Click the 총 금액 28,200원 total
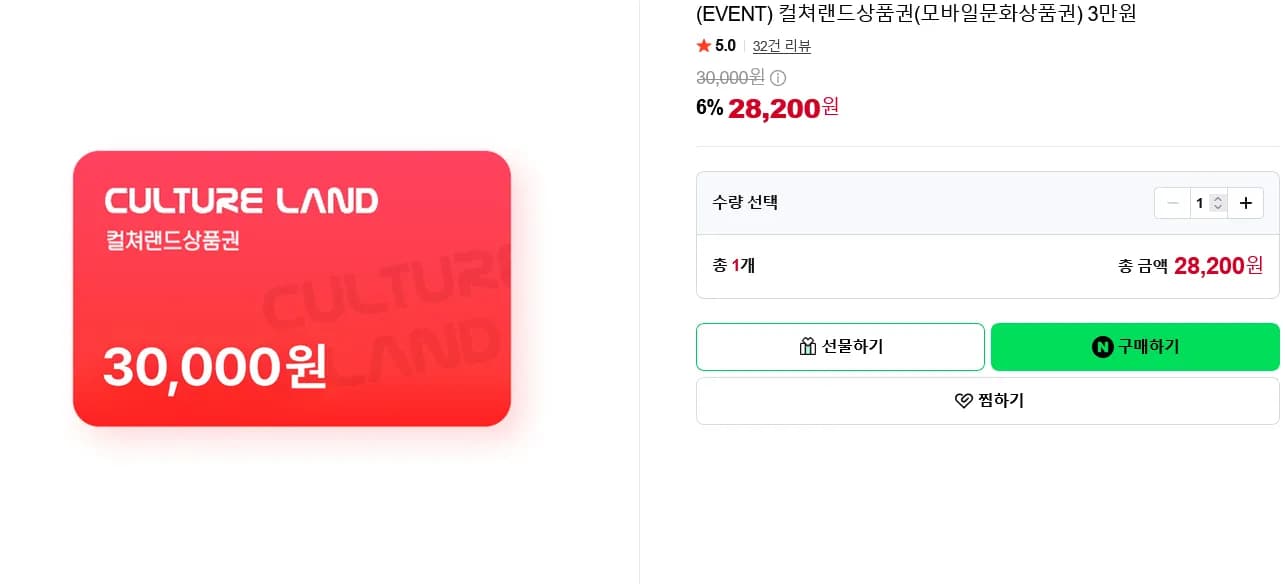 pos(1191,266)
